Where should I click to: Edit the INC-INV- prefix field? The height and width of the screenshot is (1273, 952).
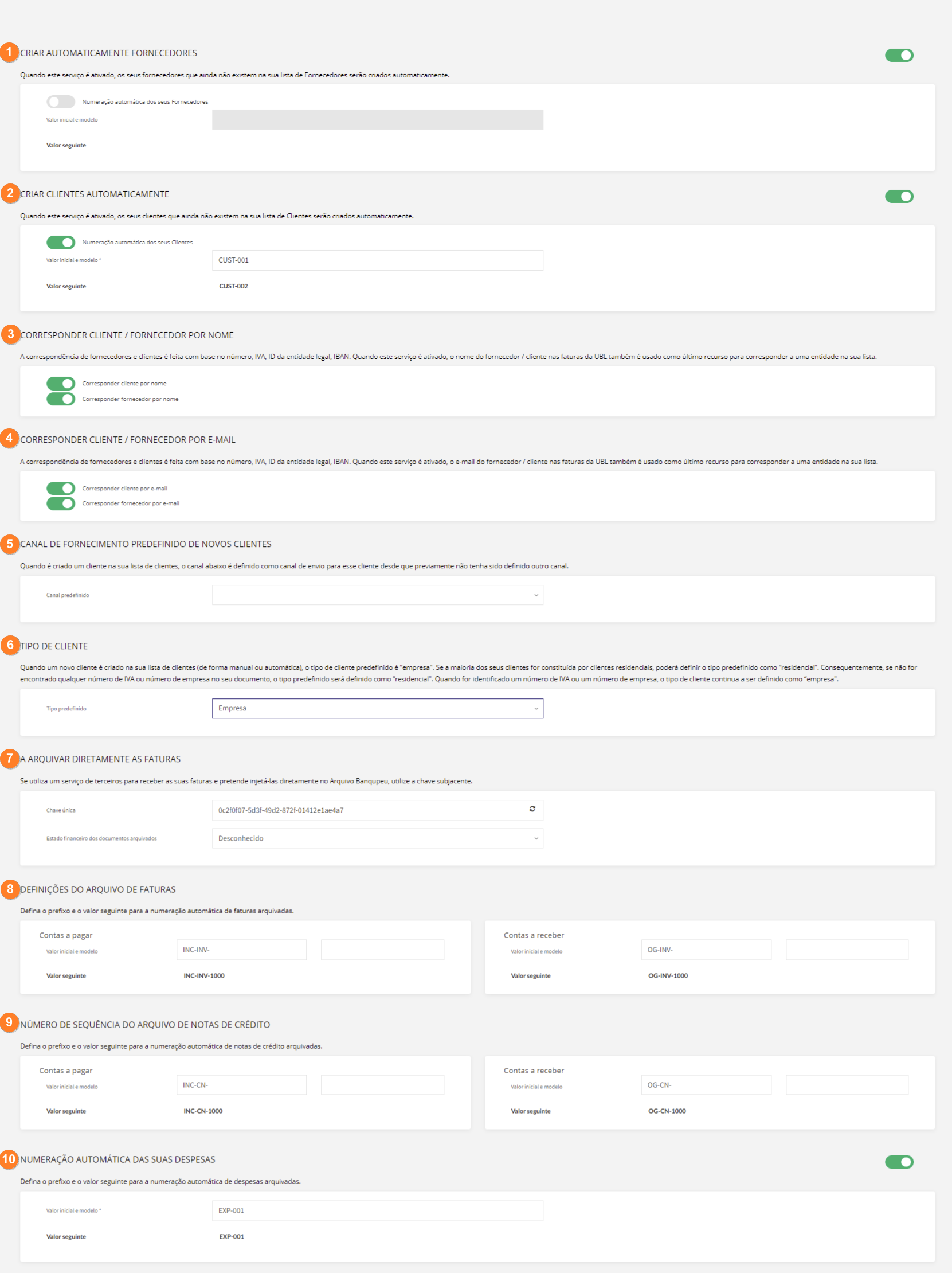(x=242, y=950)
